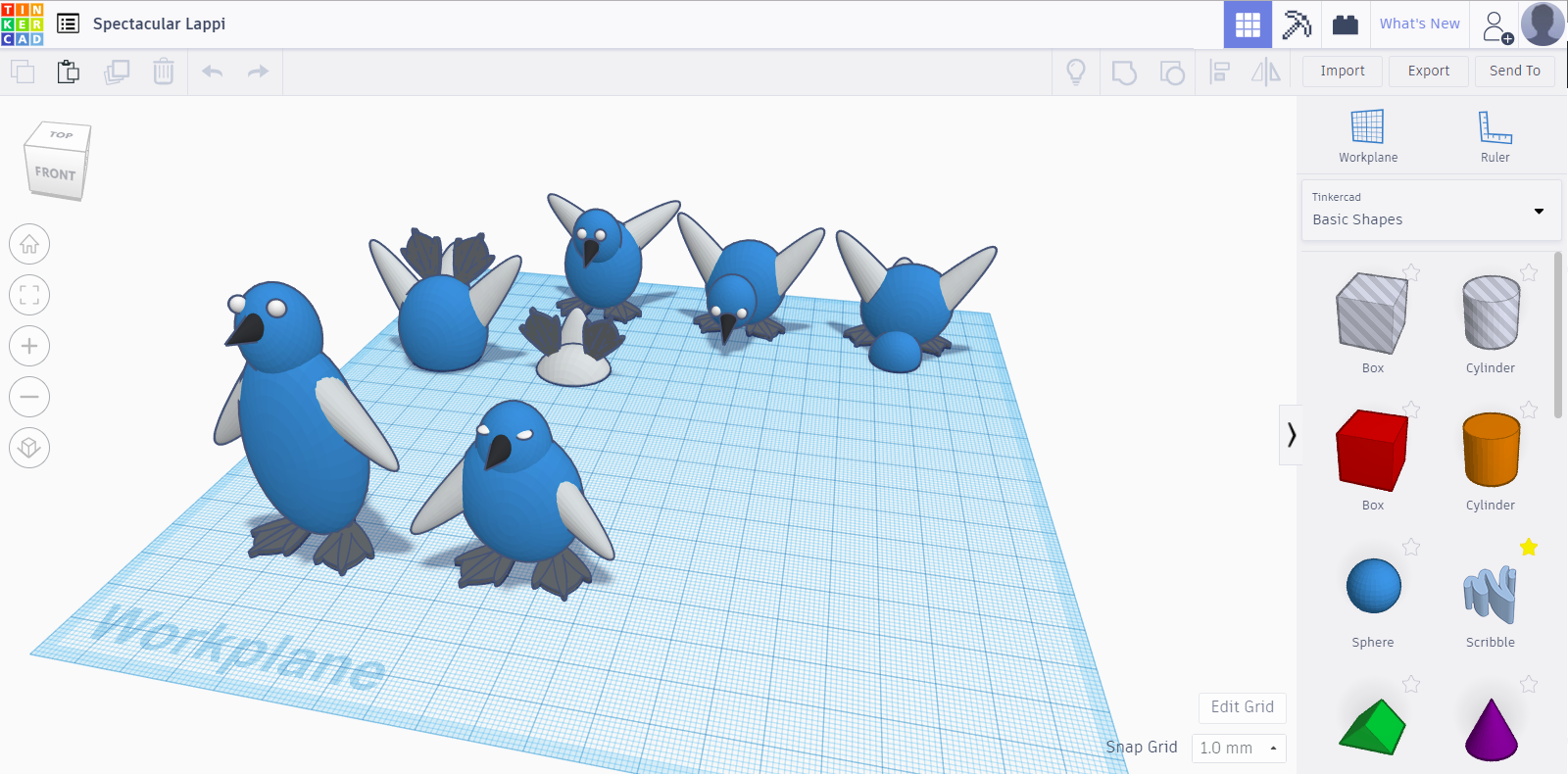Click the Copy toolbar icon

click(23, 72)
